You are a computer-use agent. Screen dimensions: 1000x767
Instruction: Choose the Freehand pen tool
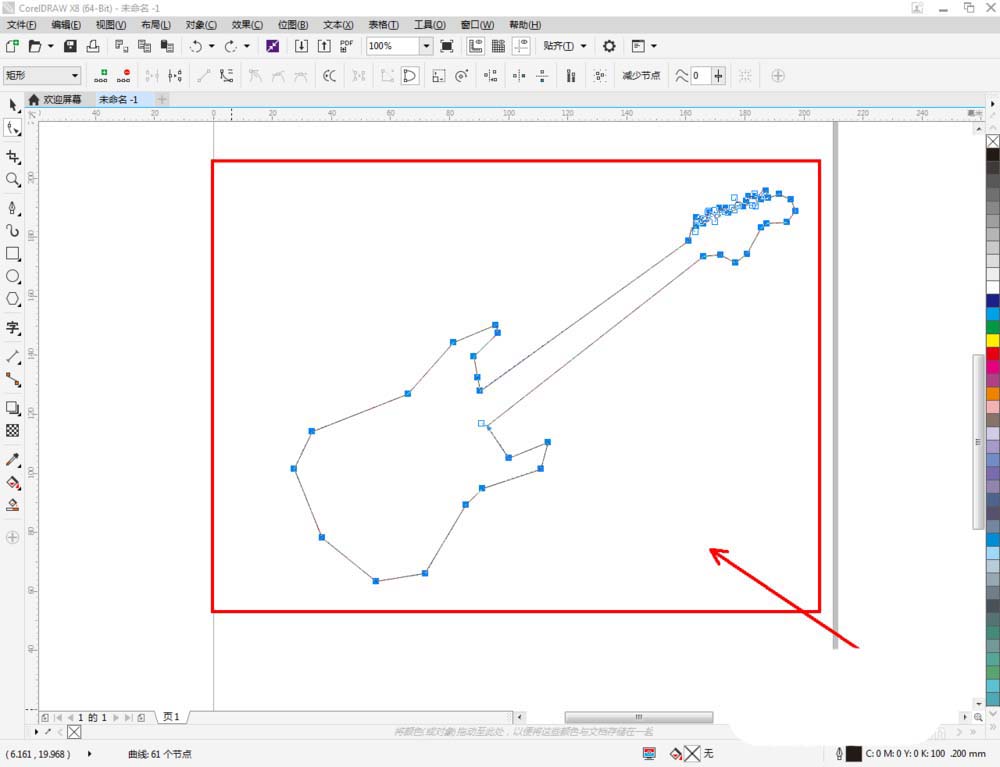pos(13,208)
